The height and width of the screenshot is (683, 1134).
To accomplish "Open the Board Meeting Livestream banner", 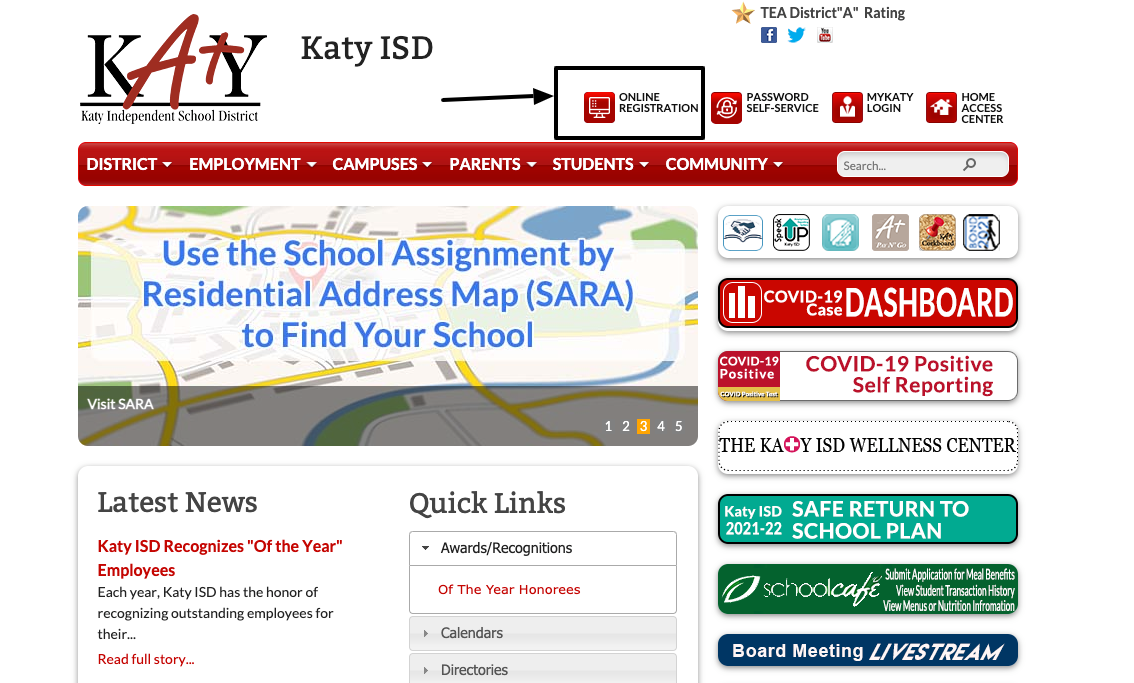I will [868, 650].
